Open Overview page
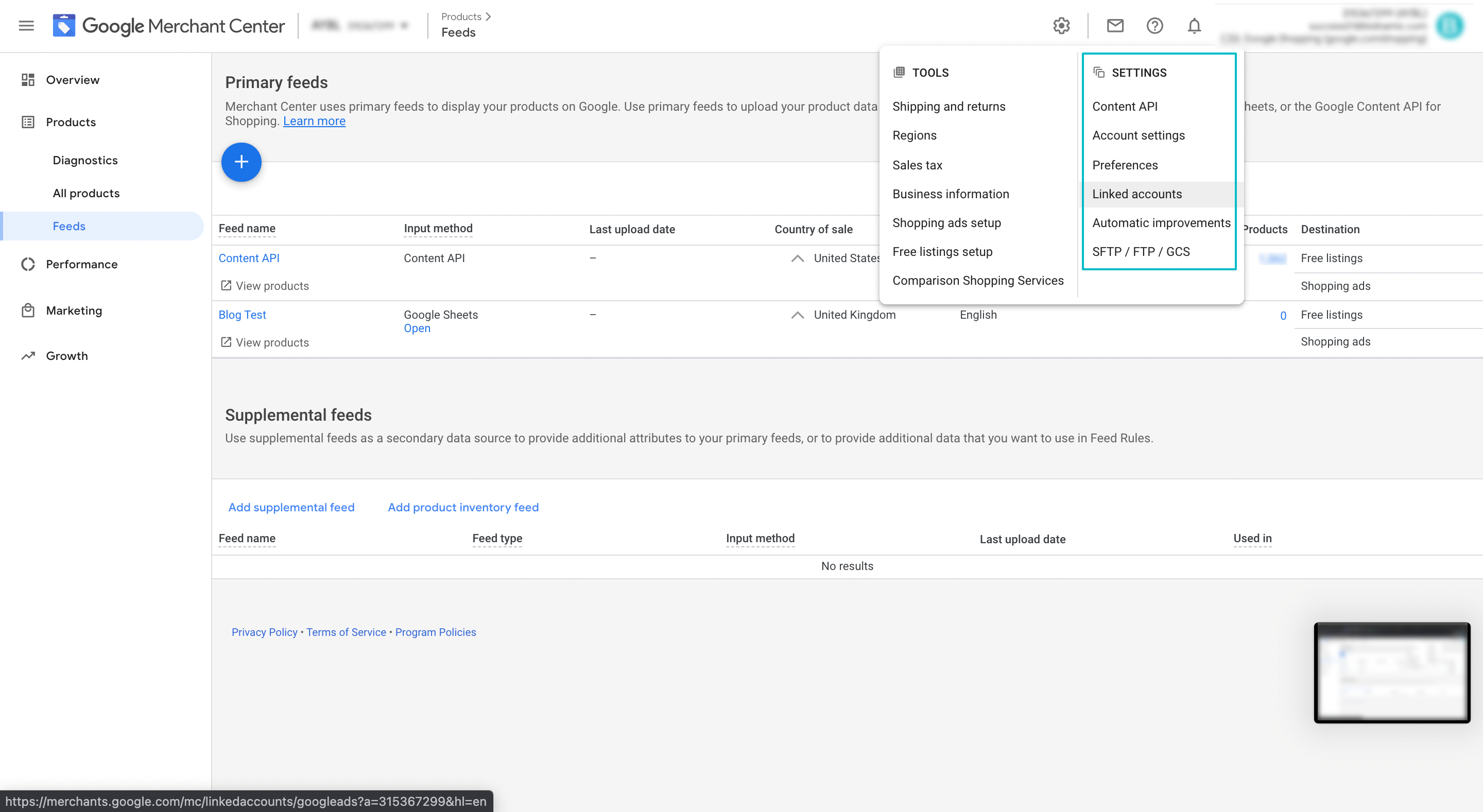 click(73, 80)
